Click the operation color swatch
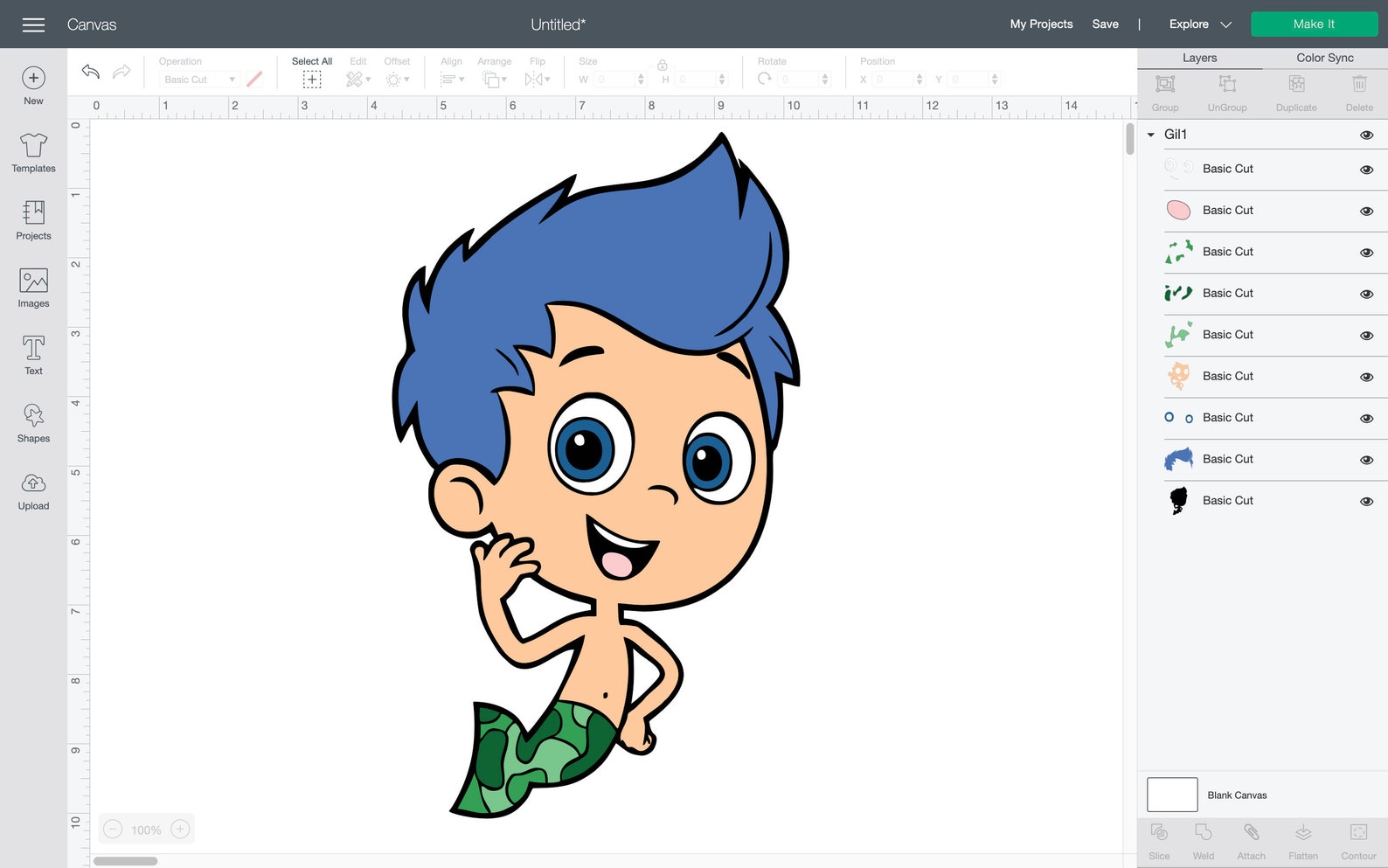Viewport: 1388px width, 868px height. 254,79
